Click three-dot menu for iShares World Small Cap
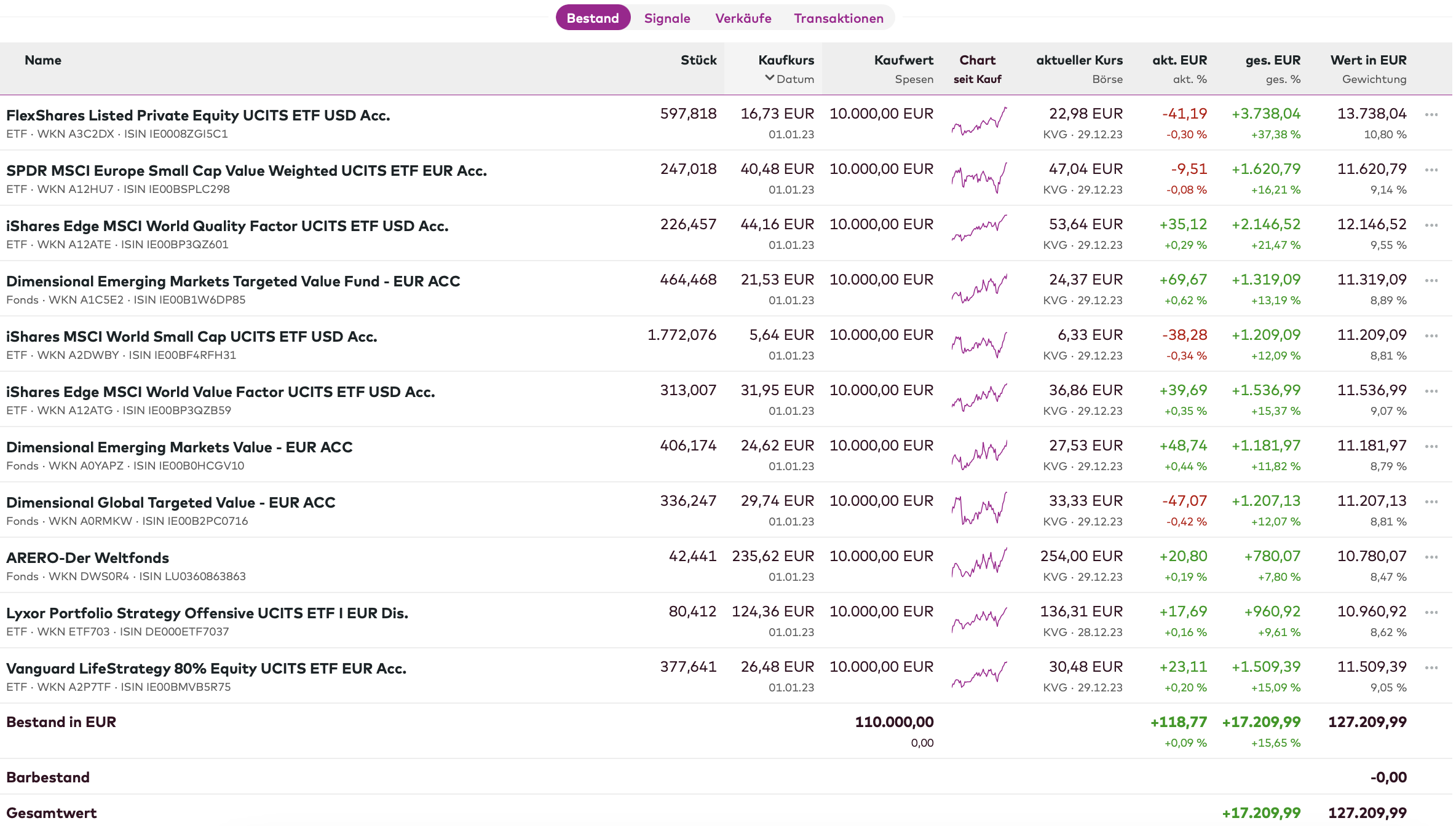The width and height of the screenshot is (1456, 826). (x=1431, y=336)
